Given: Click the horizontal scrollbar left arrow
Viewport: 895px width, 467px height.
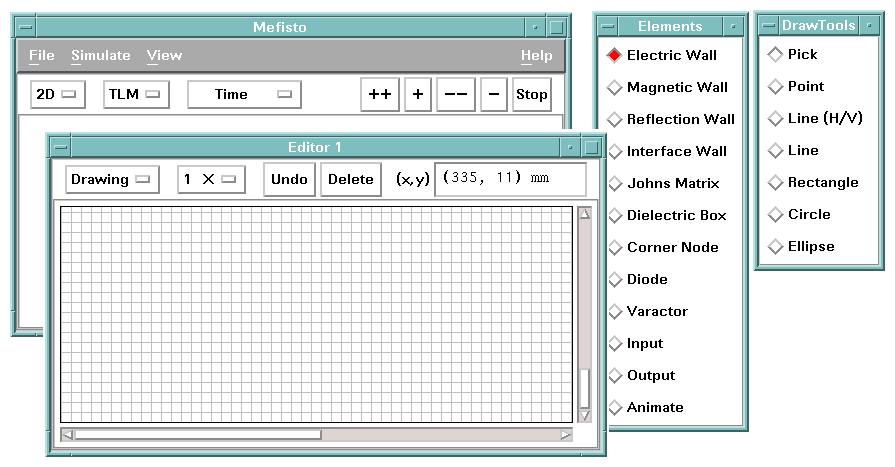Looking at the screenshot, I should pos(67,435).
